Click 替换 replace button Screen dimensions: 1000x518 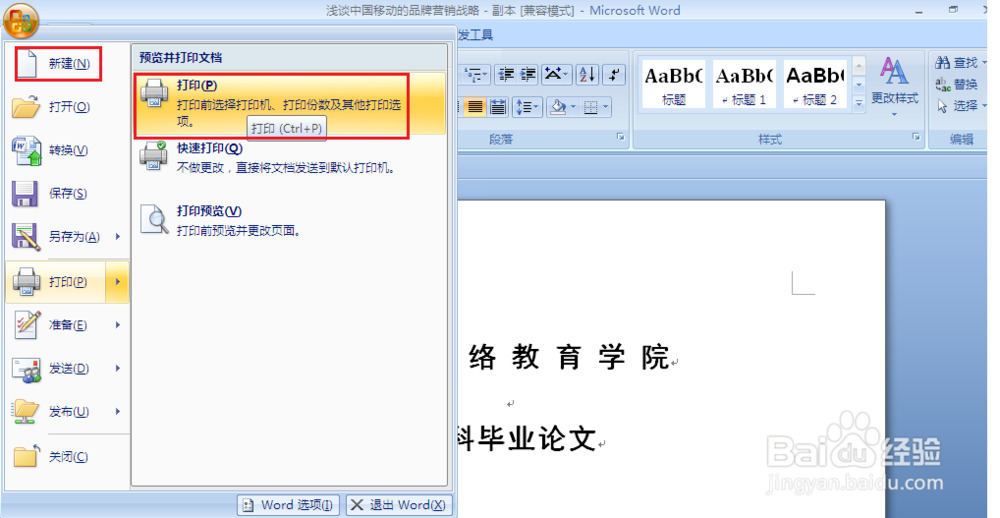tap(957, 84)
